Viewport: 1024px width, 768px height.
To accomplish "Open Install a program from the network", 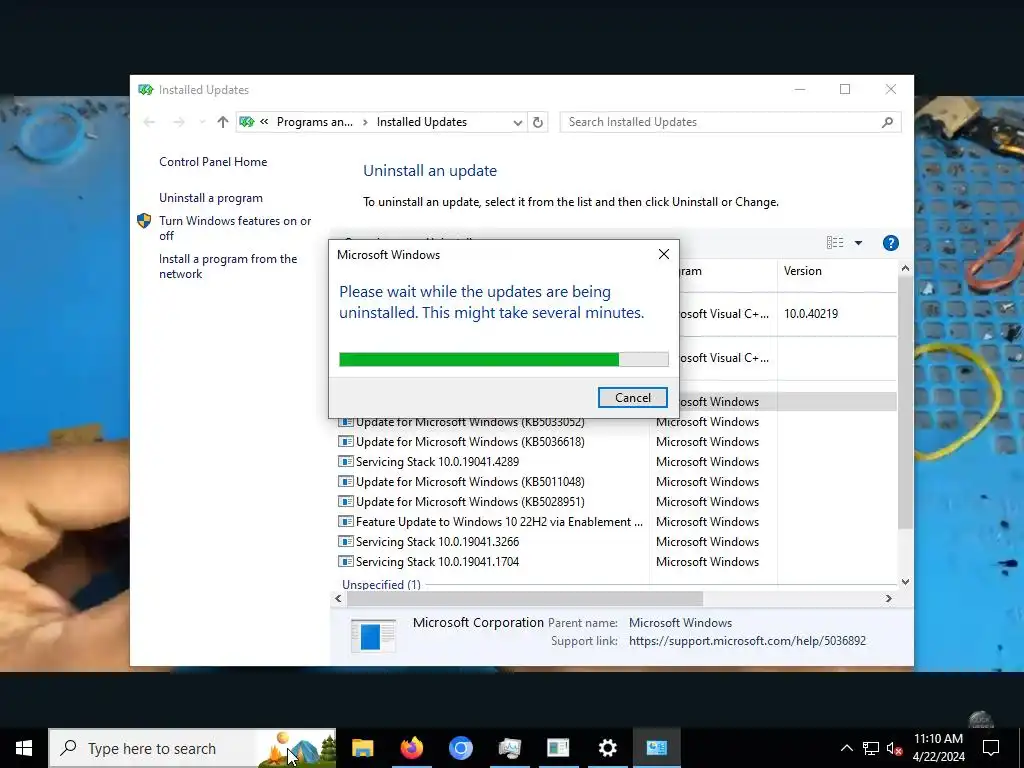I will click(228, 266).
